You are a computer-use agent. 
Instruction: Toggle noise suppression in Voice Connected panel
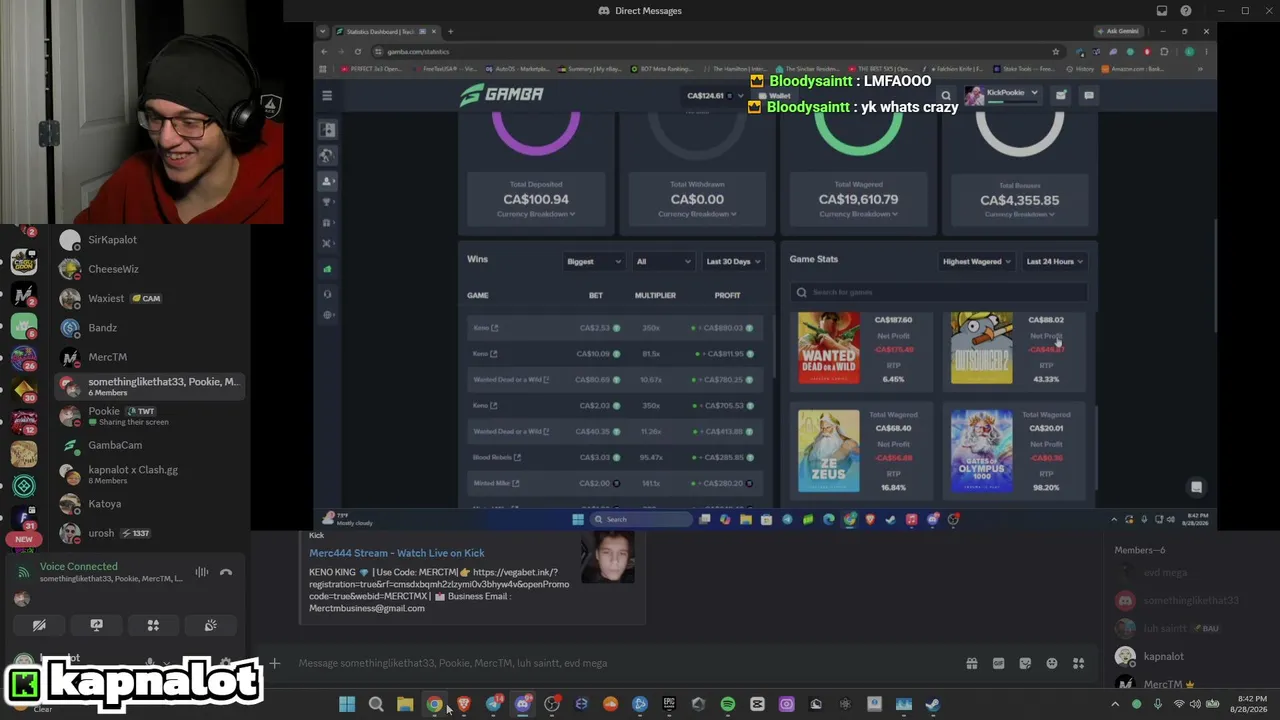pyautogui.click(x=202, y=572)
